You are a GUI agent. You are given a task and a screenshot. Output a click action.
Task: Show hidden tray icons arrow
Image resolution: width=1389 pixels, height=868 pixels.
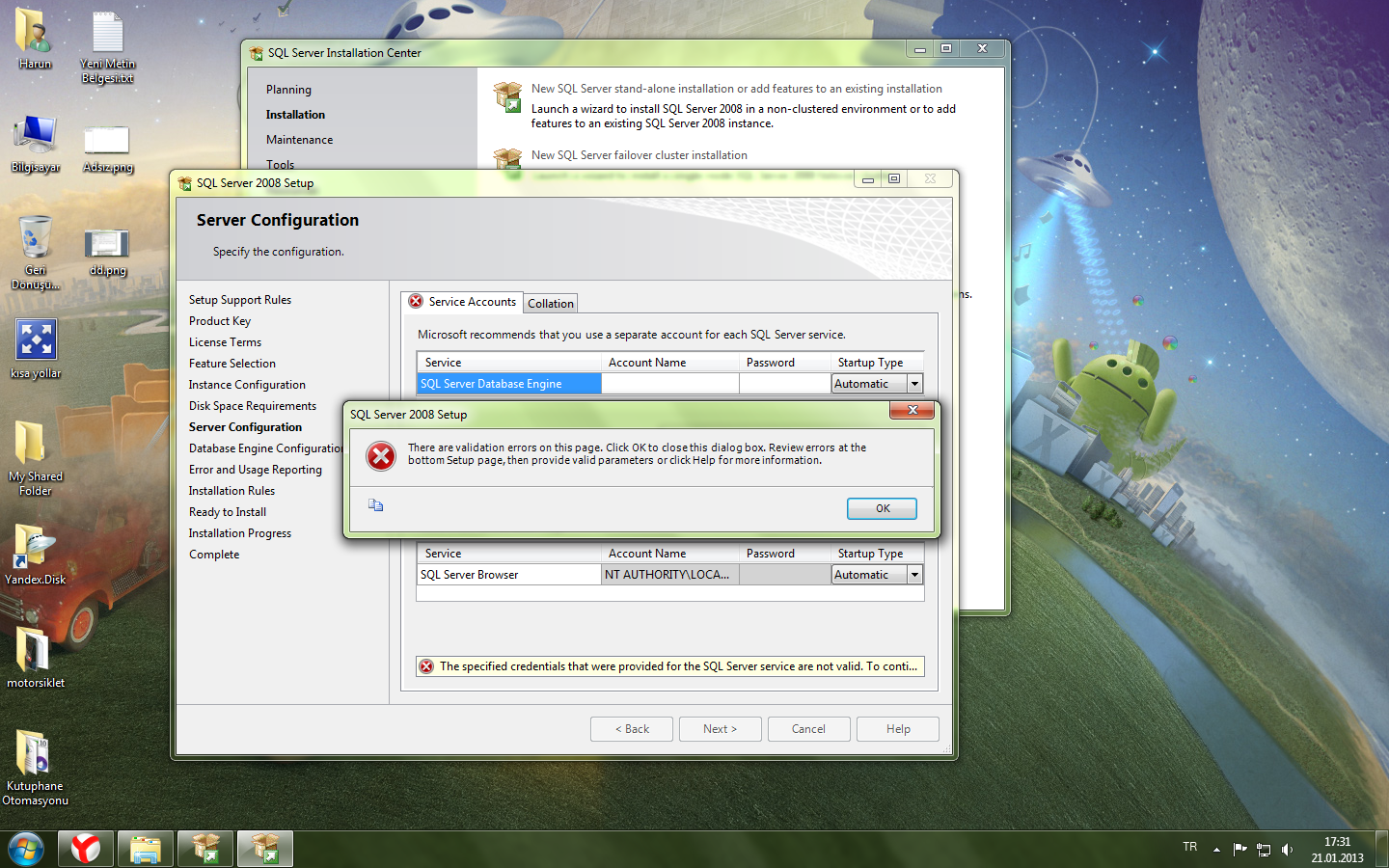point(1216,850)
